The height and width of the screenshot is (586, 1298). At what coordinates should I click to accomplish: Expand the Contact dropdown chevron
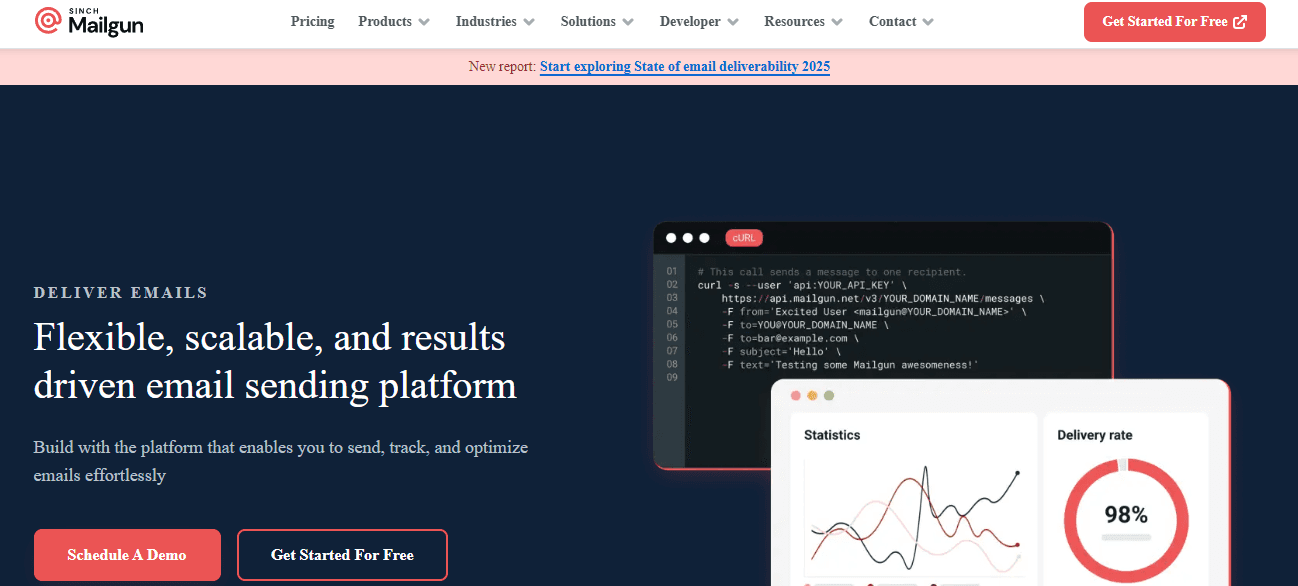click(928, 22)
